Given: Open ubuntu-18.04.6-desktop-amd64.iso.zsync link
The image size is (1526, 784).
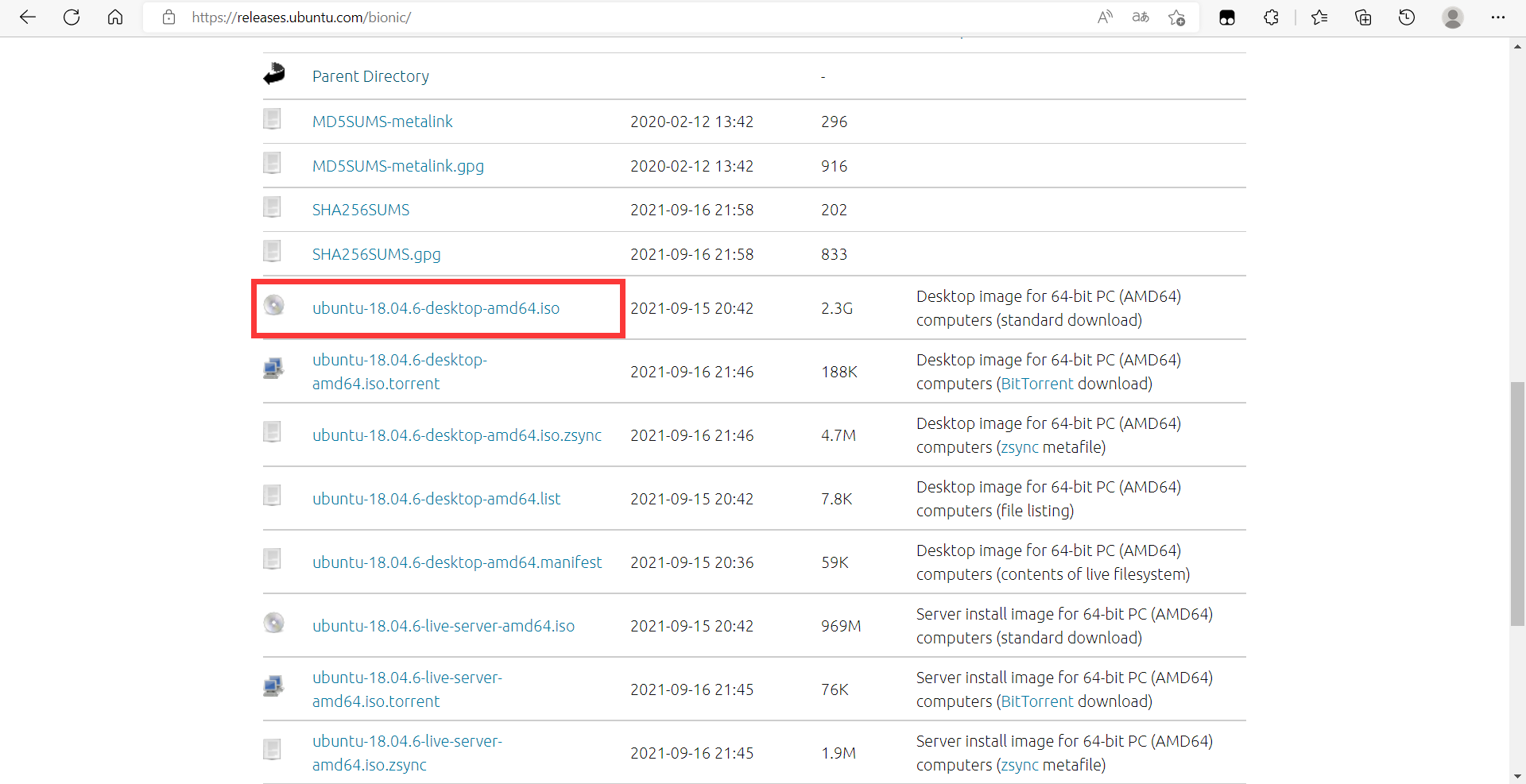Looking at the screenshot, I should click(457, 435).
